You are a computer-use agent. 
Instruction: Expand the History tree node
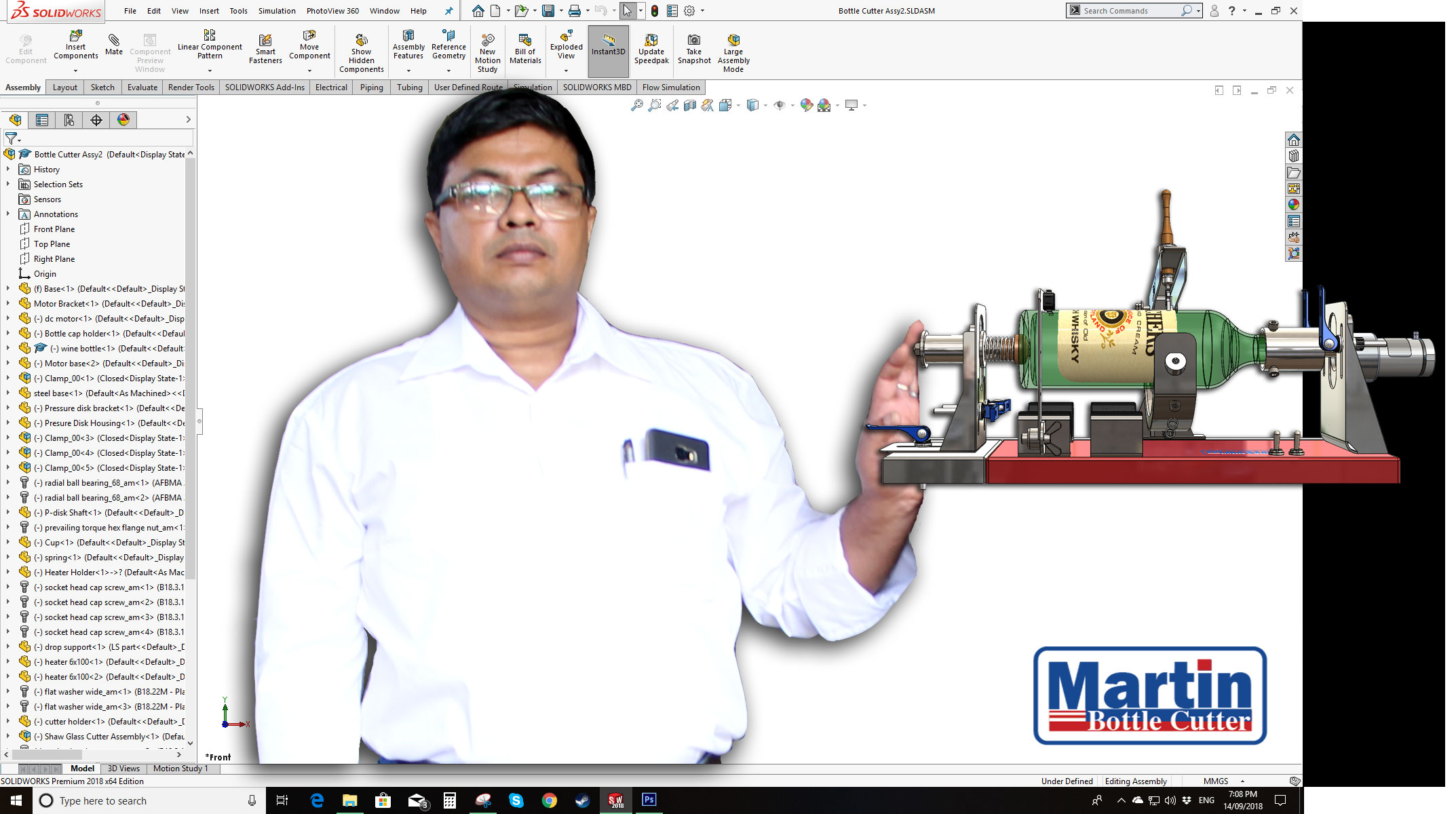8,170
